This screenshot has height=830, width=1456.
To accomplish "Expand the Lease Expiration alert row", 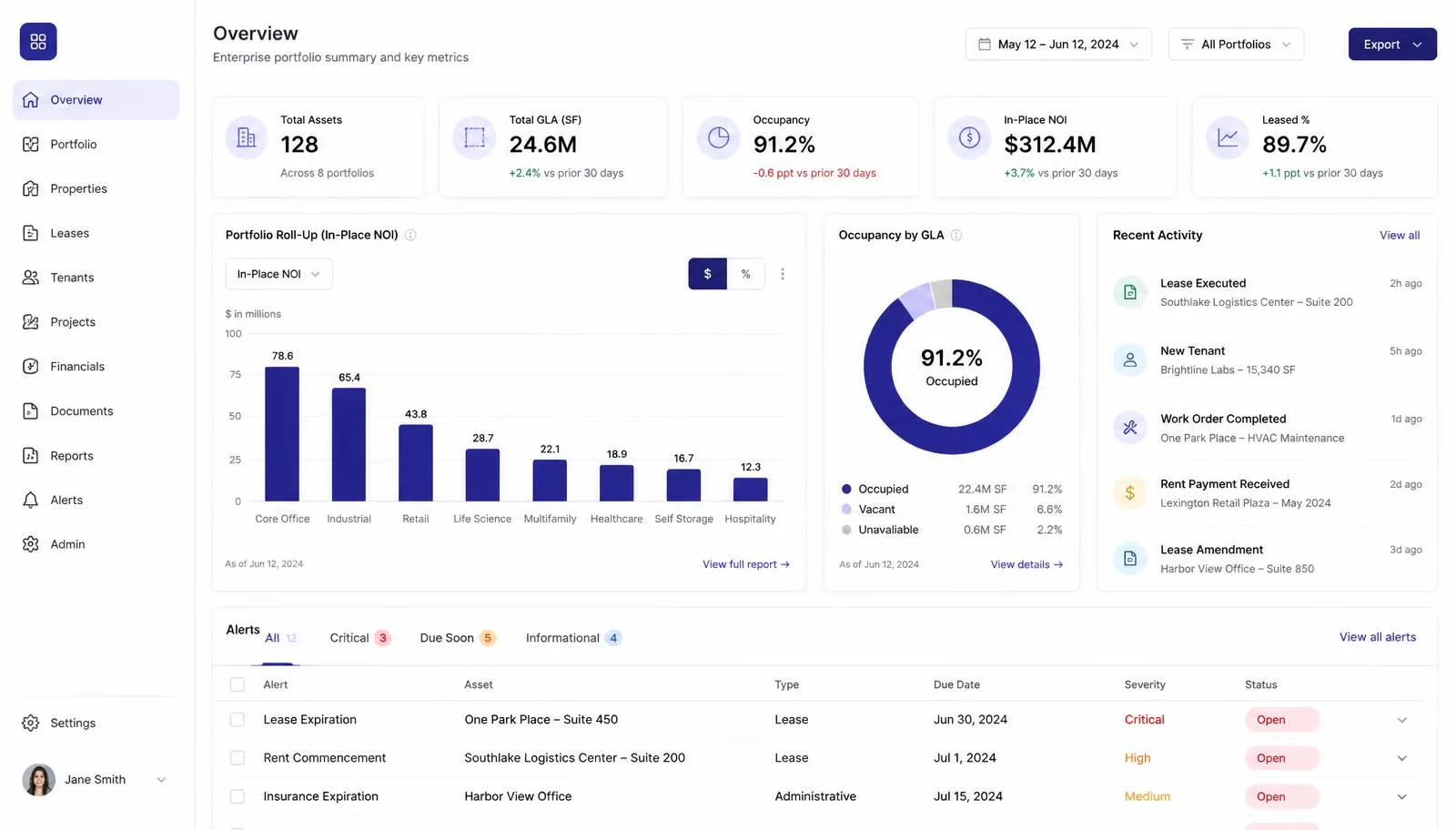I will coord(1402,720).
